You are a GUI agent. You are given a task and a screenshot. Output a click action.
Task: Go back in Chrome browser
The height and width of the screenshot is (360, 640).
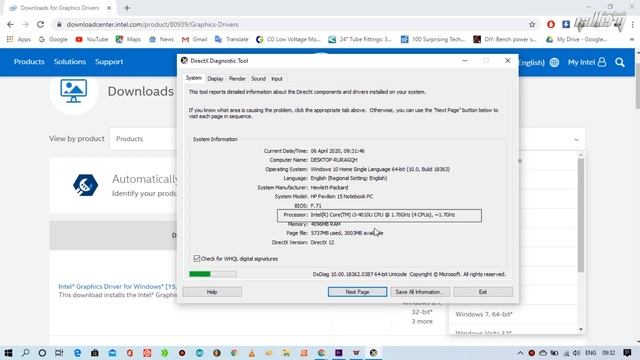[10, 24]
